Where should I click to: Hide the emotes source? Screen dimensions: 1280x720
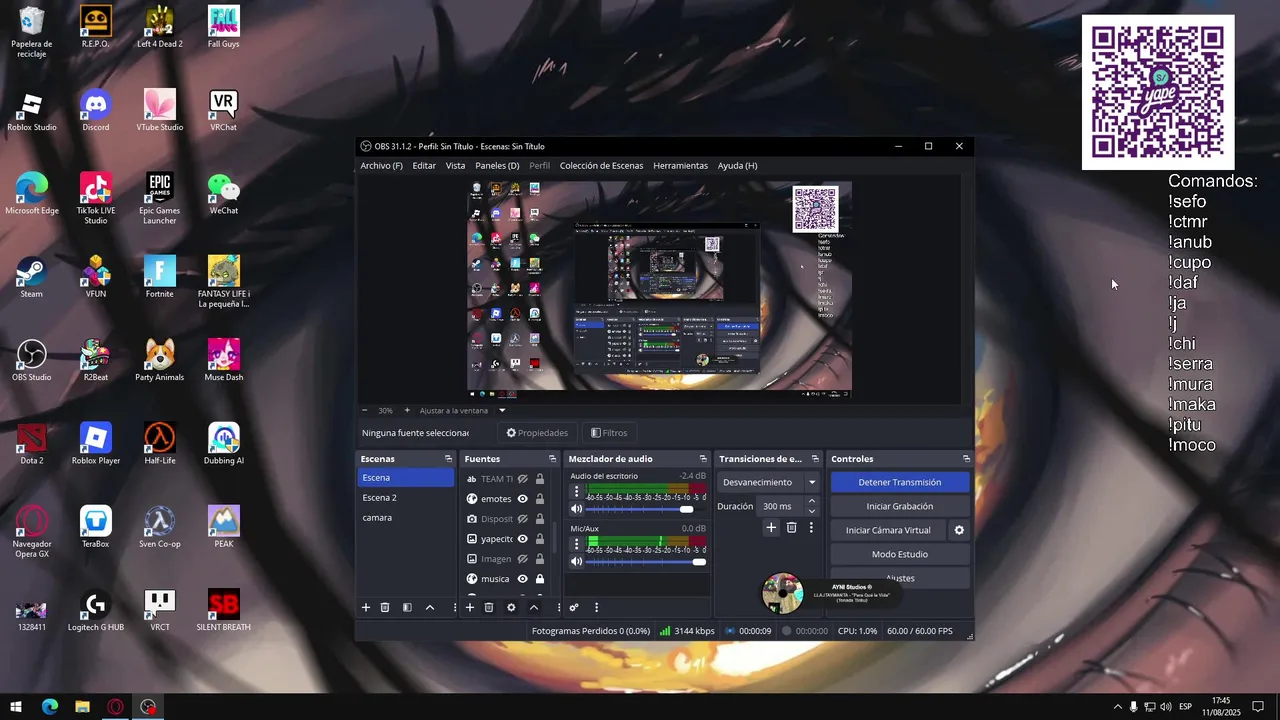[x=522, y=499]
